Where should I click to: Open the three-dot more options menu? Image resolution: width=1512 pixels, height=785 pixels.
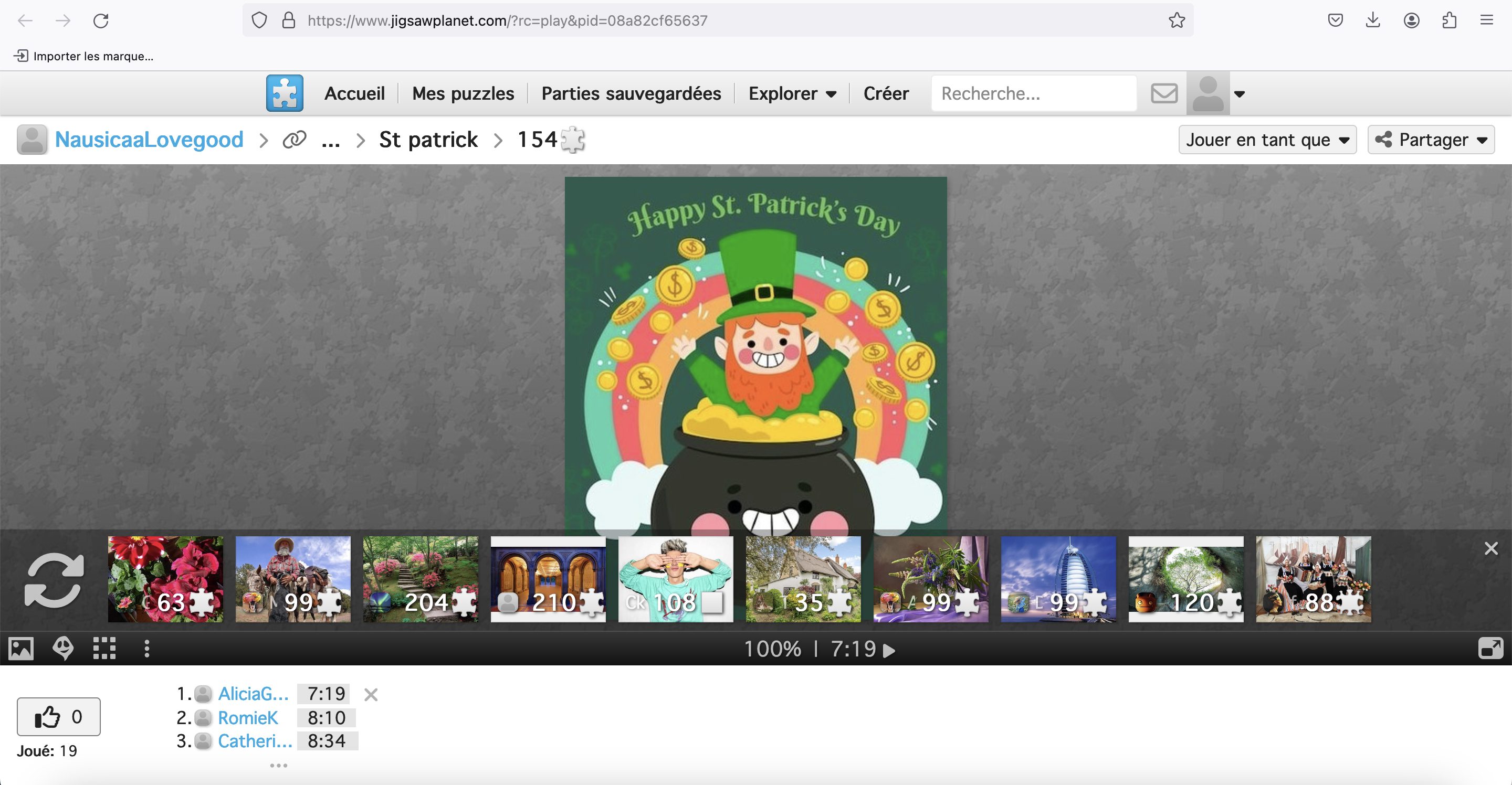click(147, 648)
